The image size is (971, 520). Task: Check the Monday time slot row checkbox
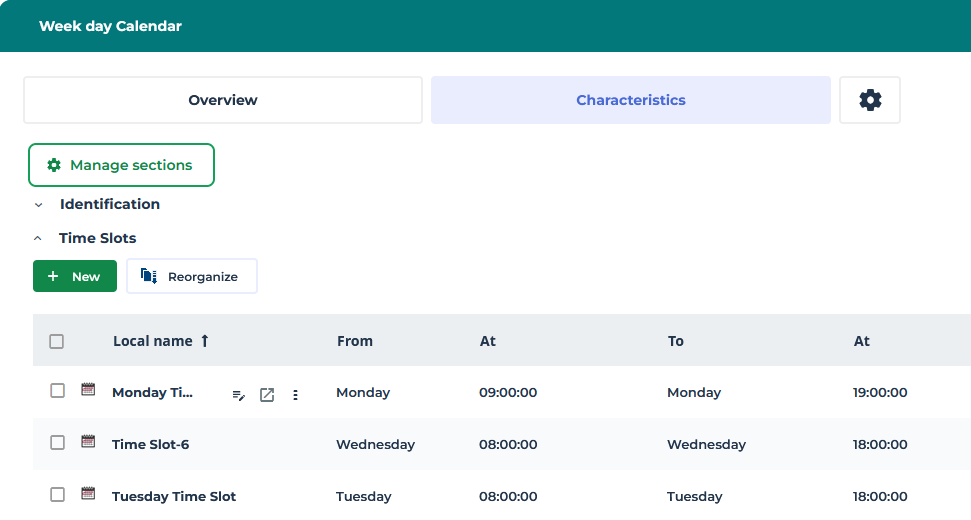point(58,391)
